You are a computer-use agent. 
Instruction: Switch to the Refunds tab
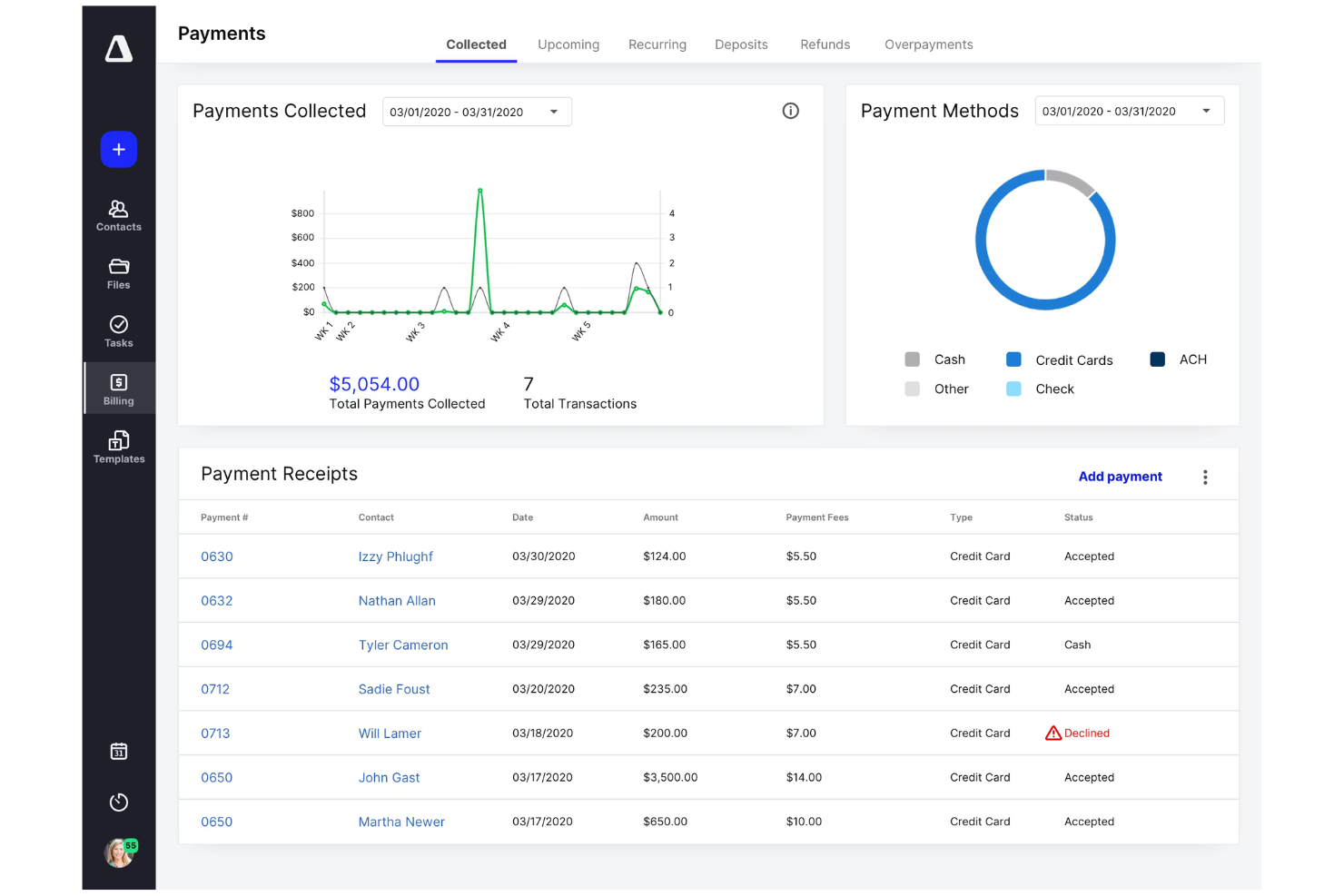point(825,44)
